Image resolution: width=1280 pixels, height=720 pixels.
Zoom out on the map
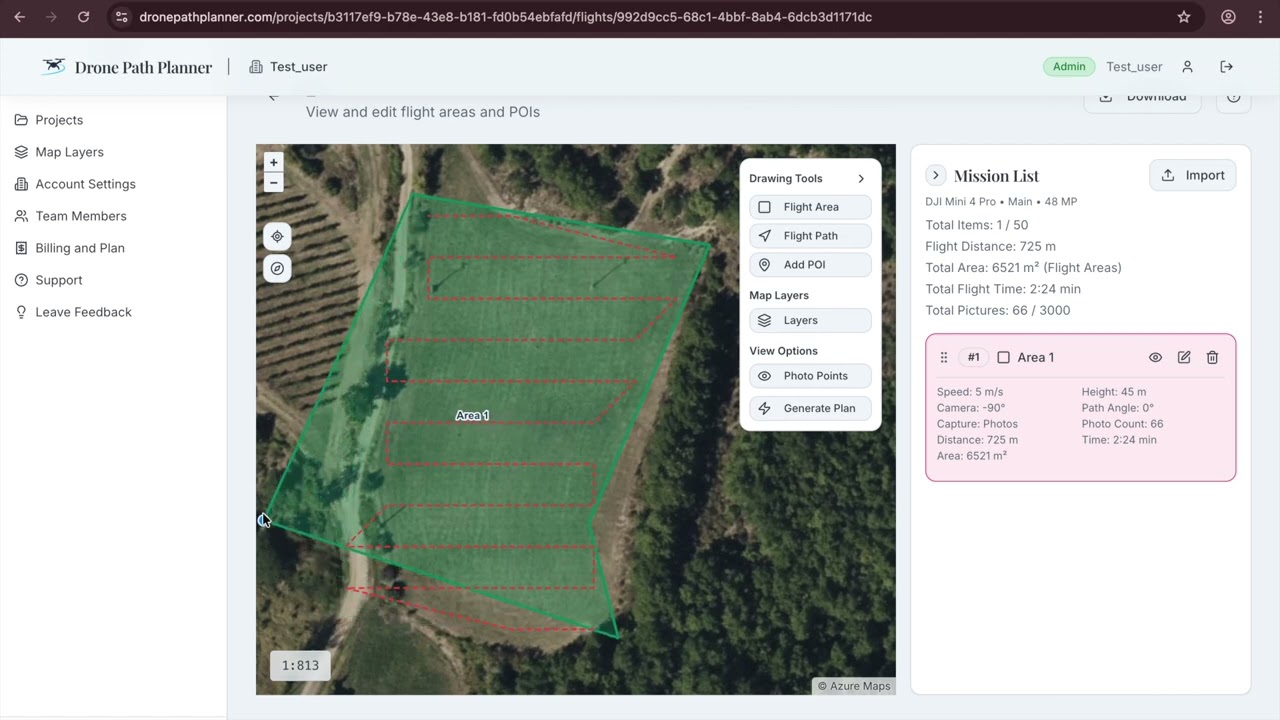pos(273,182)
